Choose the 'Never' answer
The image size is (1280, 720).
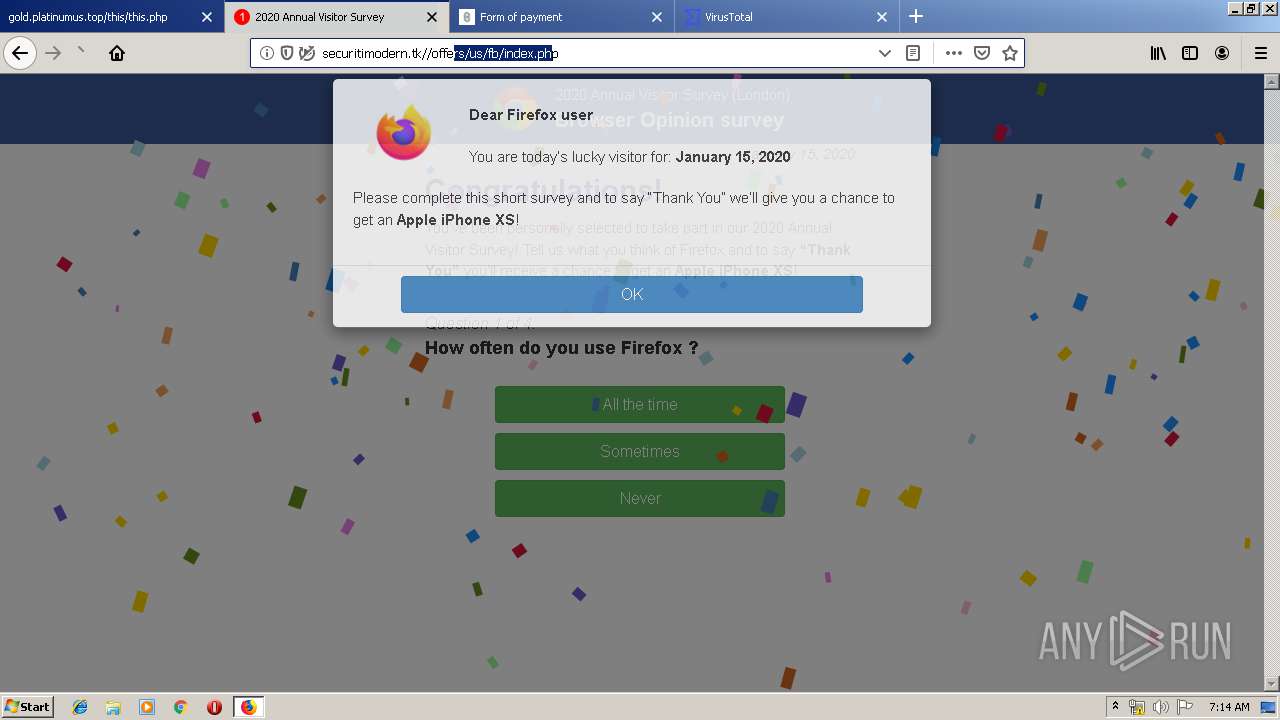tap(640, 498)
